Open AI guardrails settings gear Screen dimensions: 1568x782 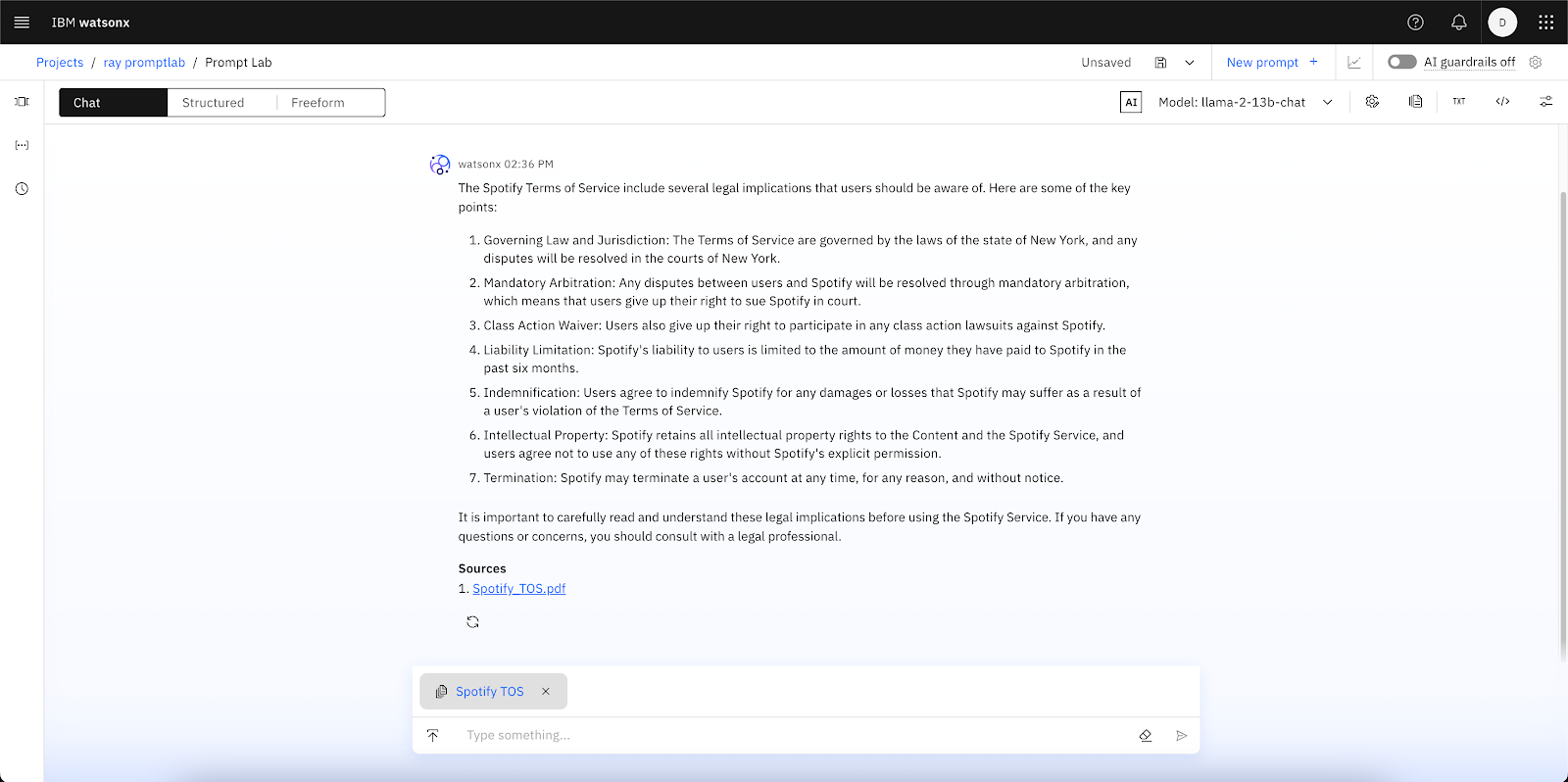pos(1536,62)
